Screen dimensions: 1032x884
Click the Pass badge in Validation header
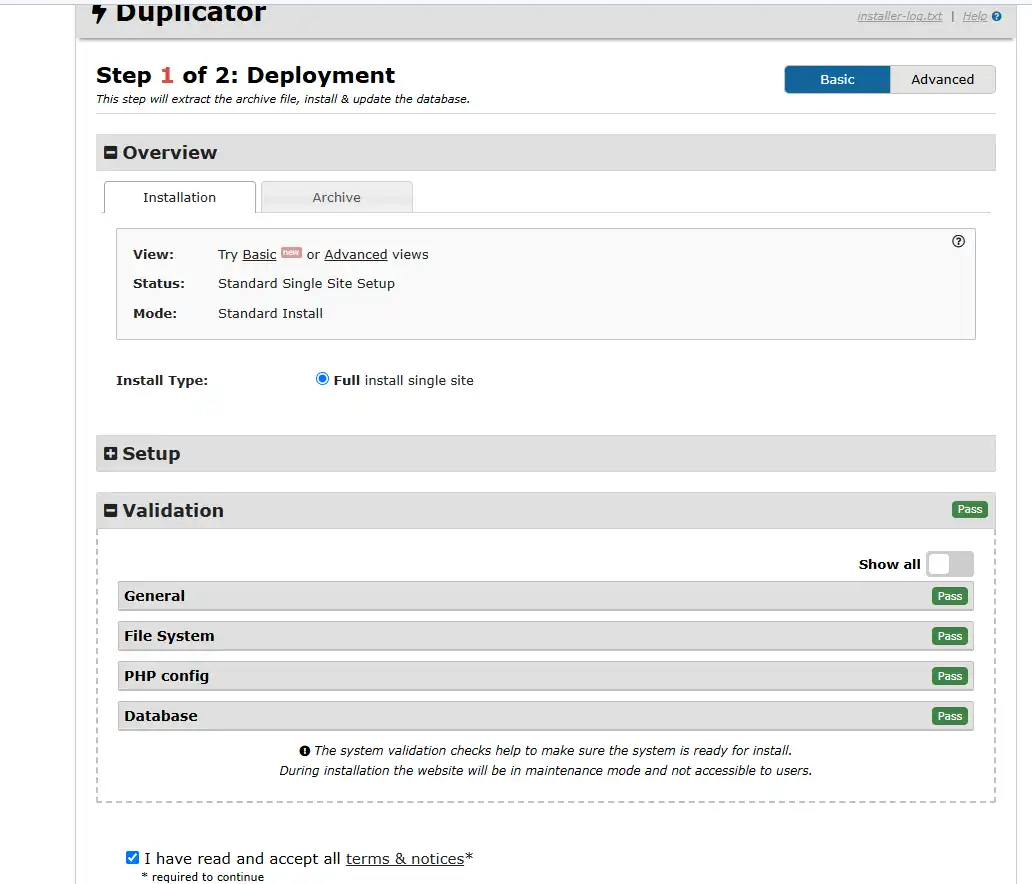969,509
